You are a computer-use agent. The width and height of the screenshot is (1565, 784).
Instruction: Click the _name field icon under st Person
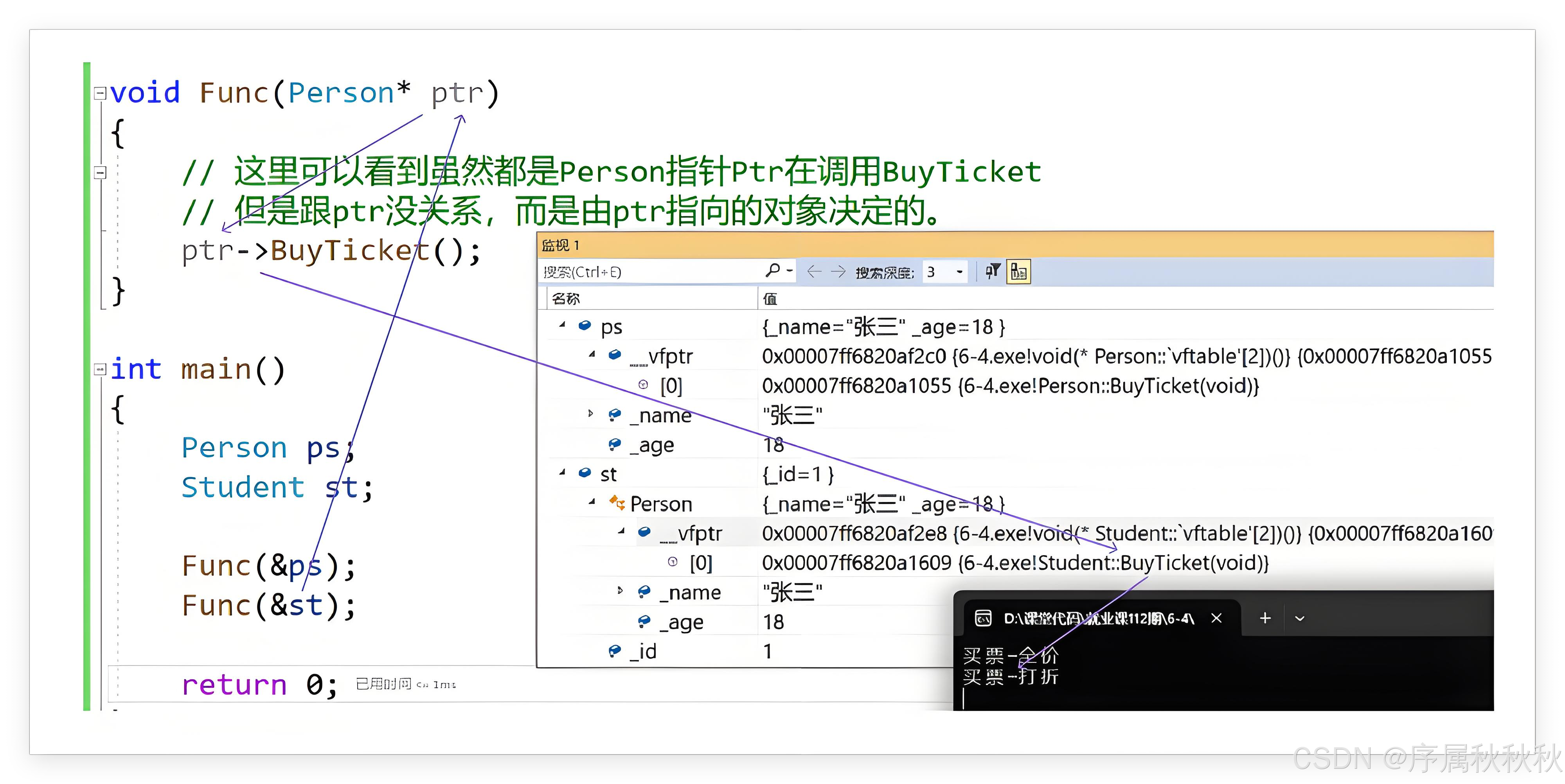coord(645,591)
